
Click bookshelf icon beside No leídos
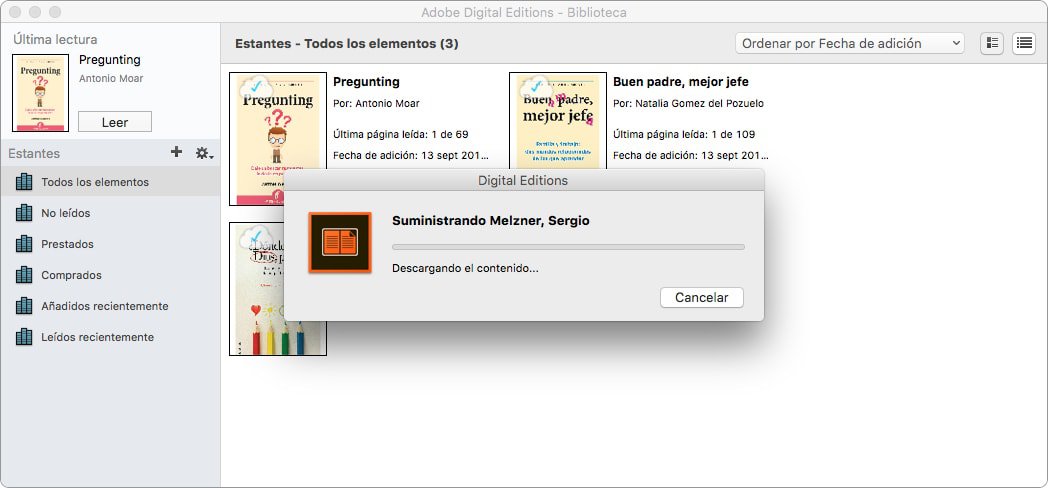(x=24, y=213)
